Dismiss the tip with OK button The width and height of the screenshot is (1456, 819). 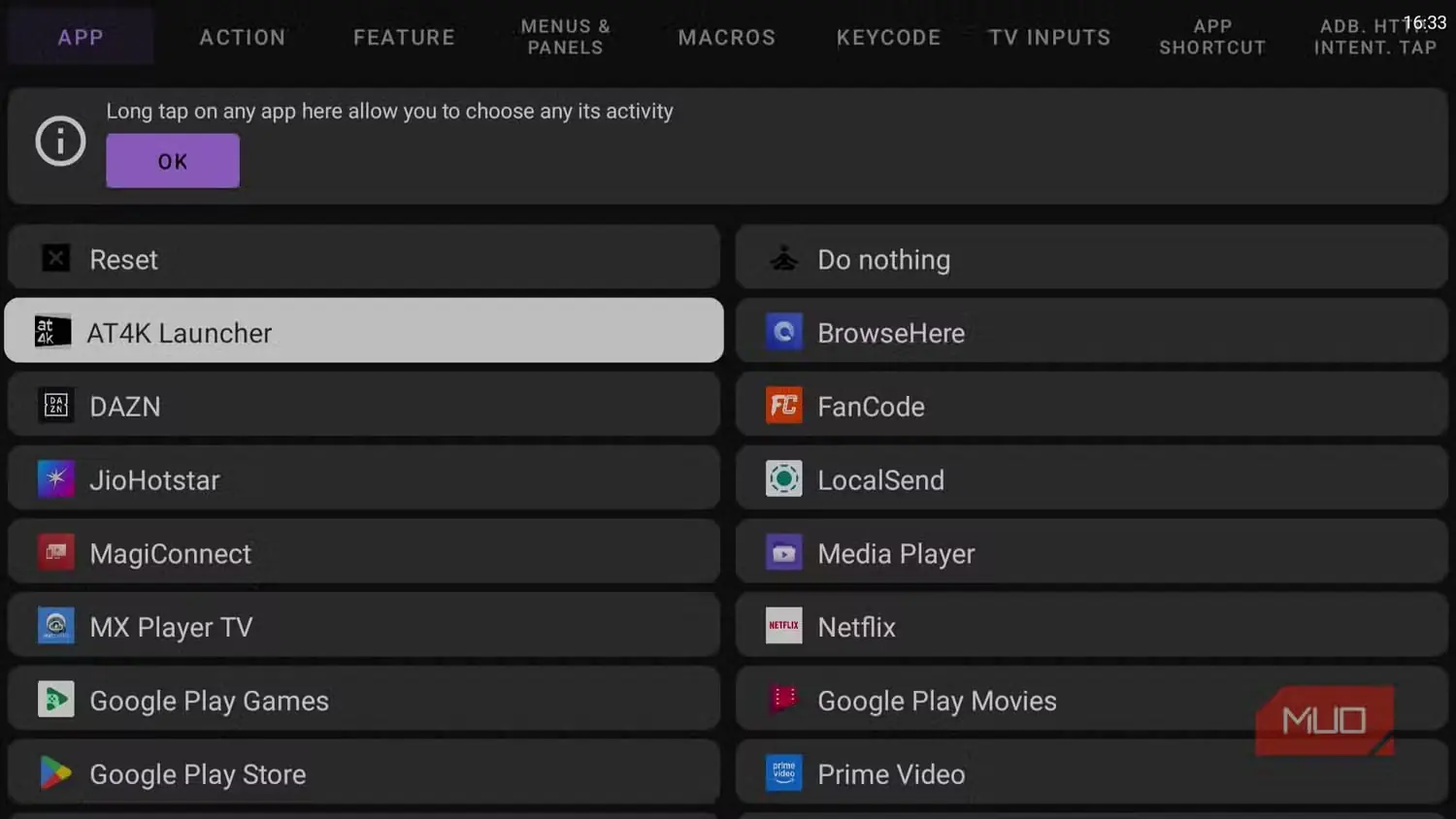point(173,161)
